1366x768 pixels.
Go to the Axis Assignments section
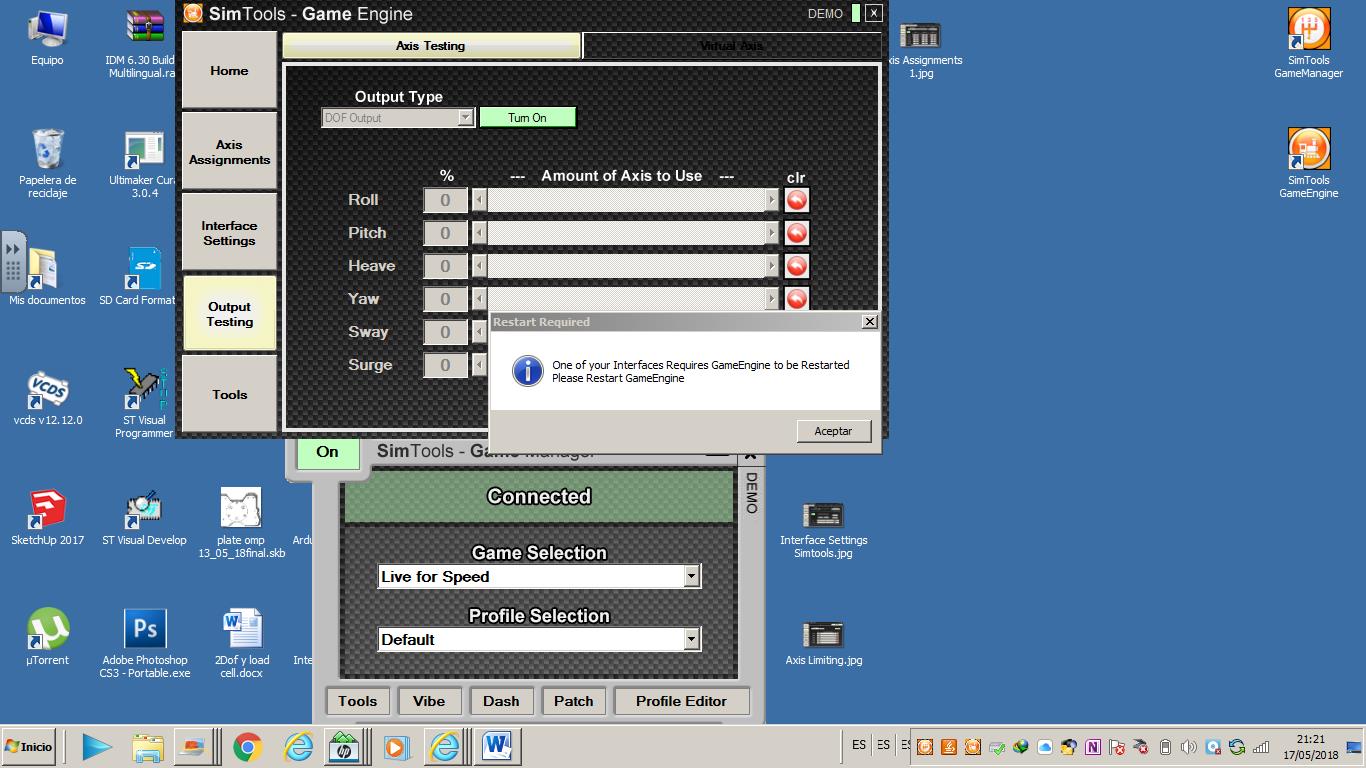229,152
